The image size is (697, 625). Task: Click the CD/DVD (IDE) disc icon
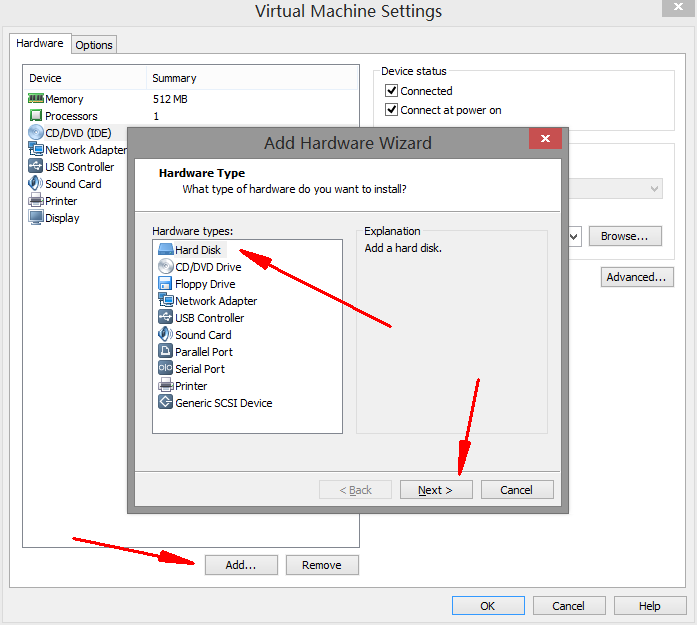(x=36, y=132)
